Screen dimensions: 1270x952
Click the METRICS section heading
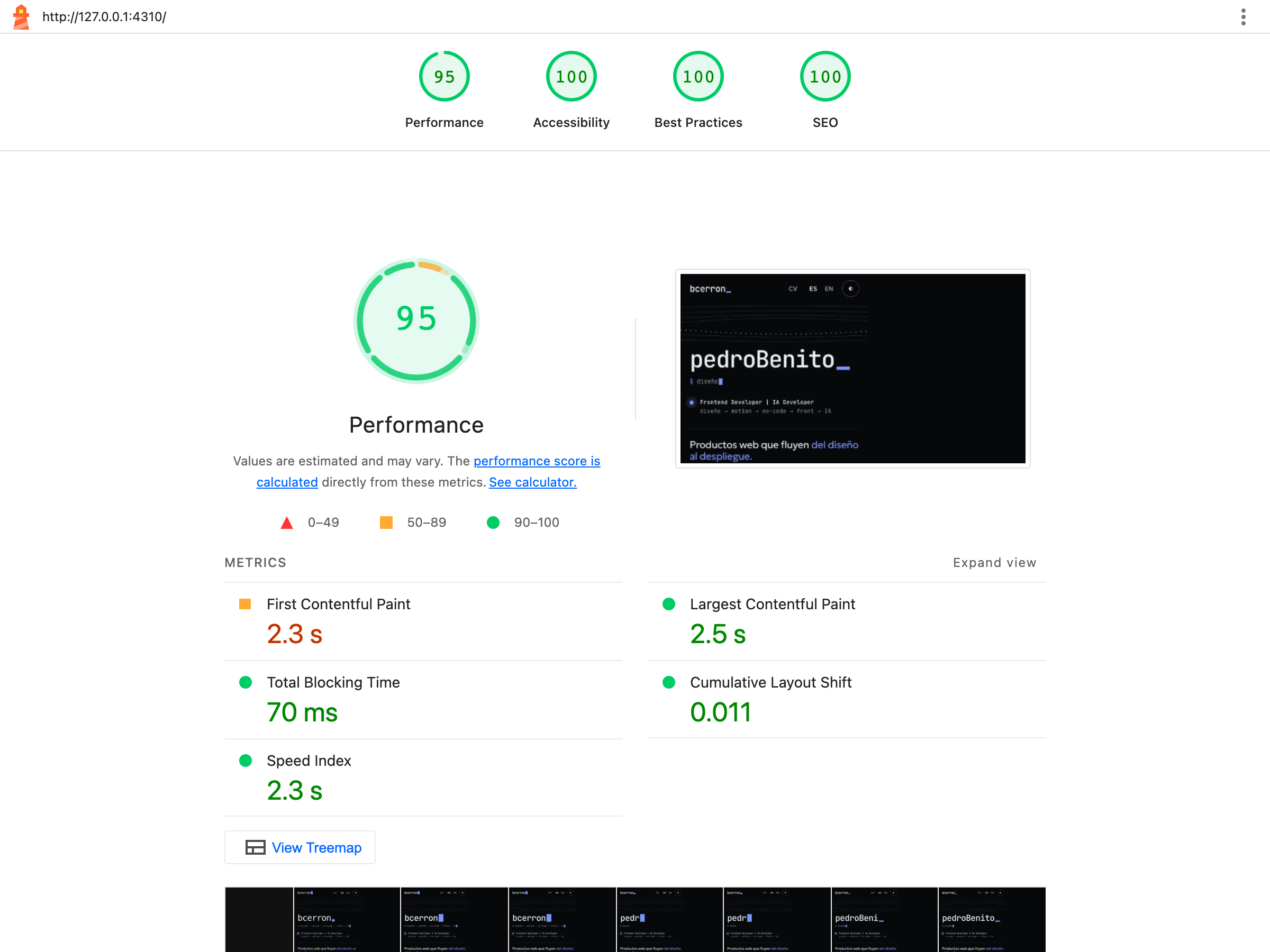click(255, 562)
